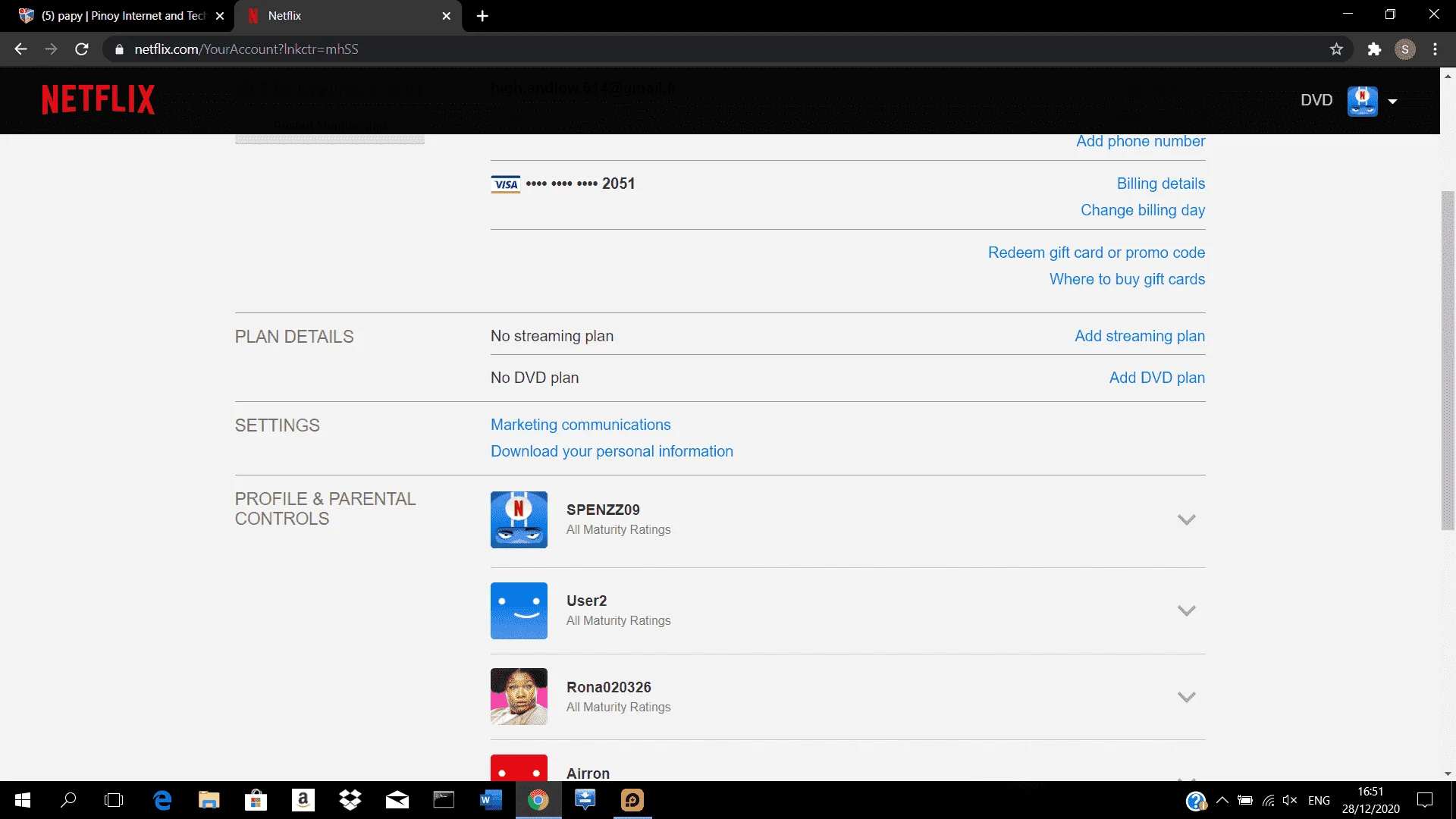Show hidden system tray icons

pos(1222,800)
